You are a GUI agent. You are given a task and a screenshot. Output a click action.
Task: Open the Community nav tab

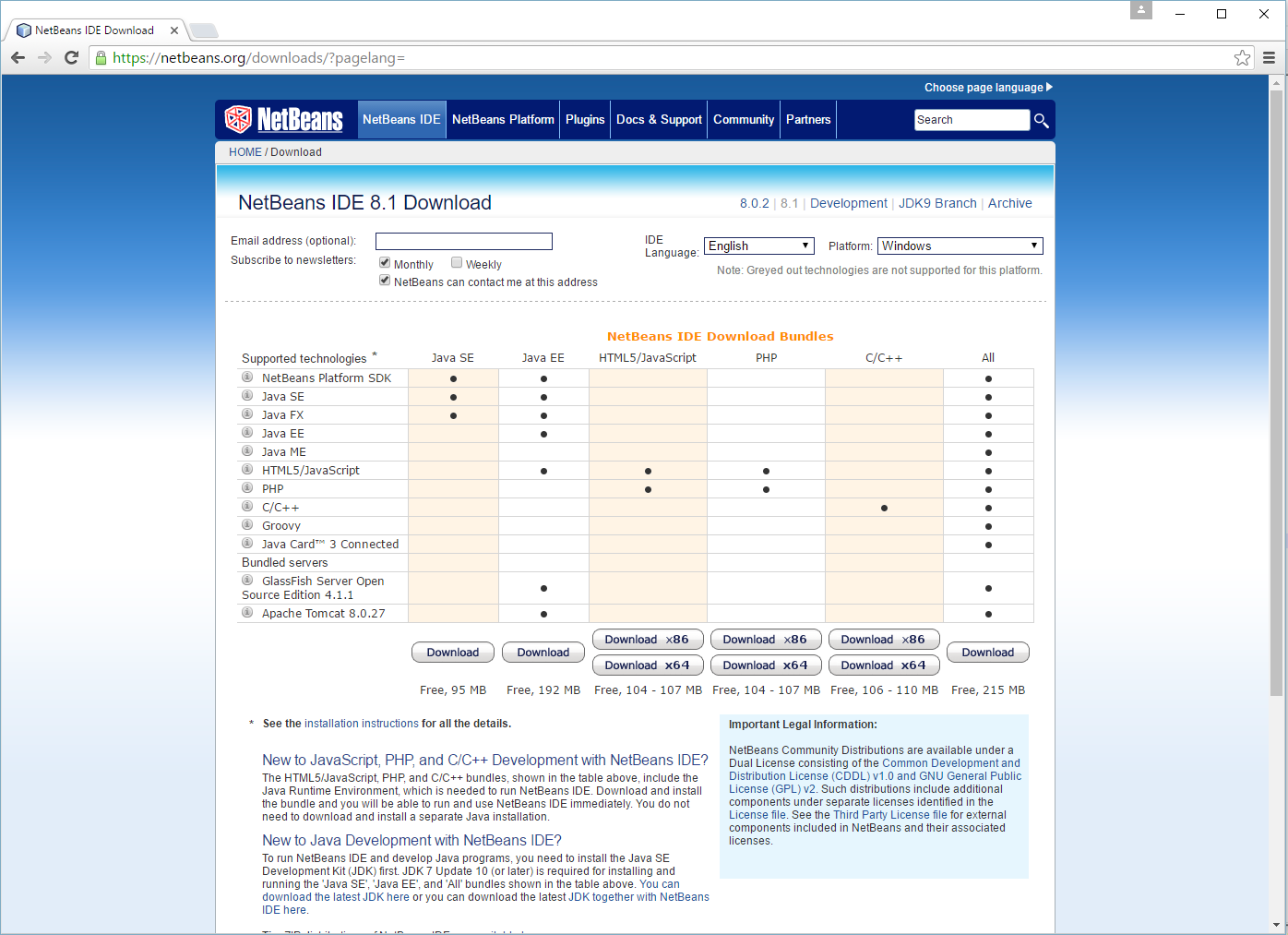[x=744, y=120]
